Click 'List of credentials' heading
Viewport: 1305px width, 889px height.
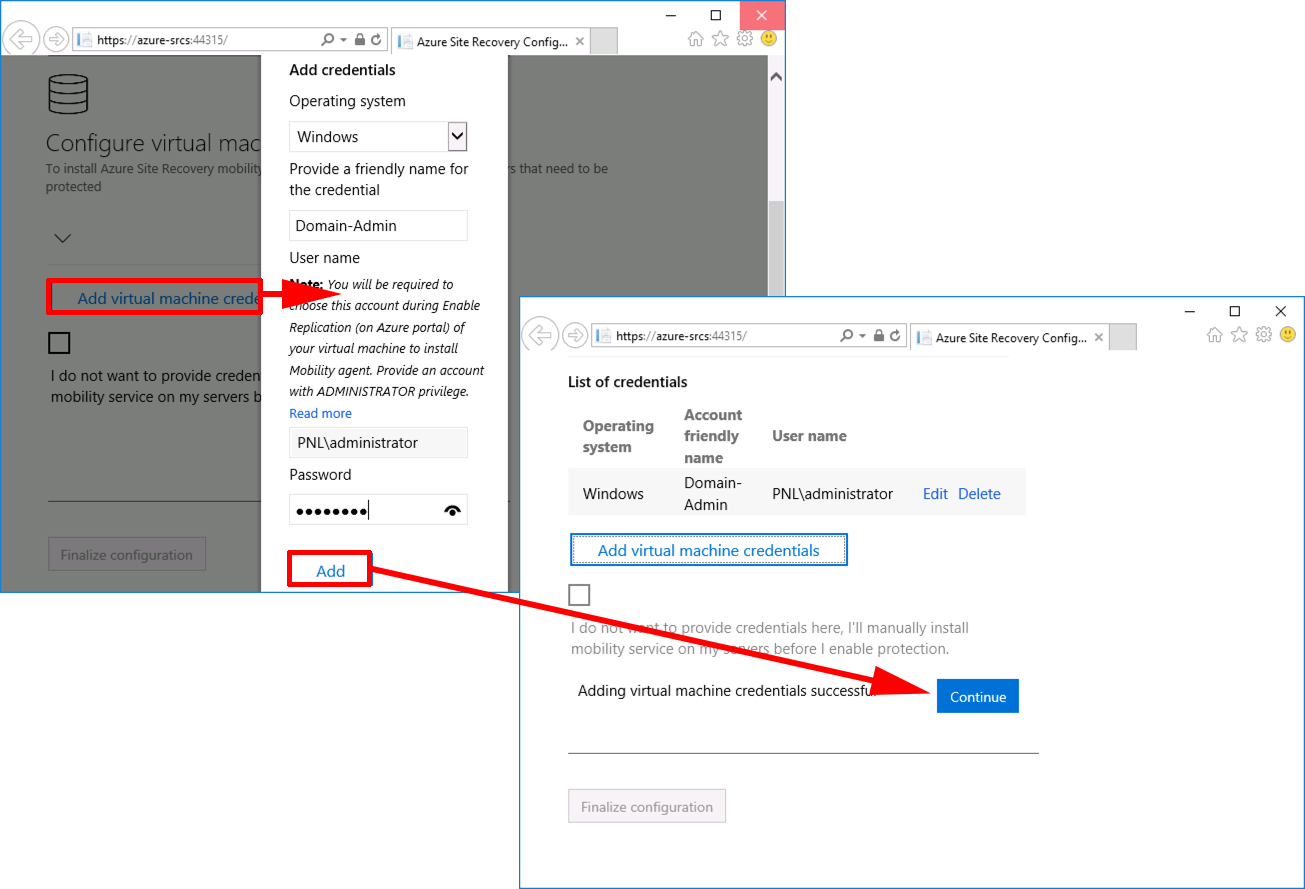click(628, 382)
